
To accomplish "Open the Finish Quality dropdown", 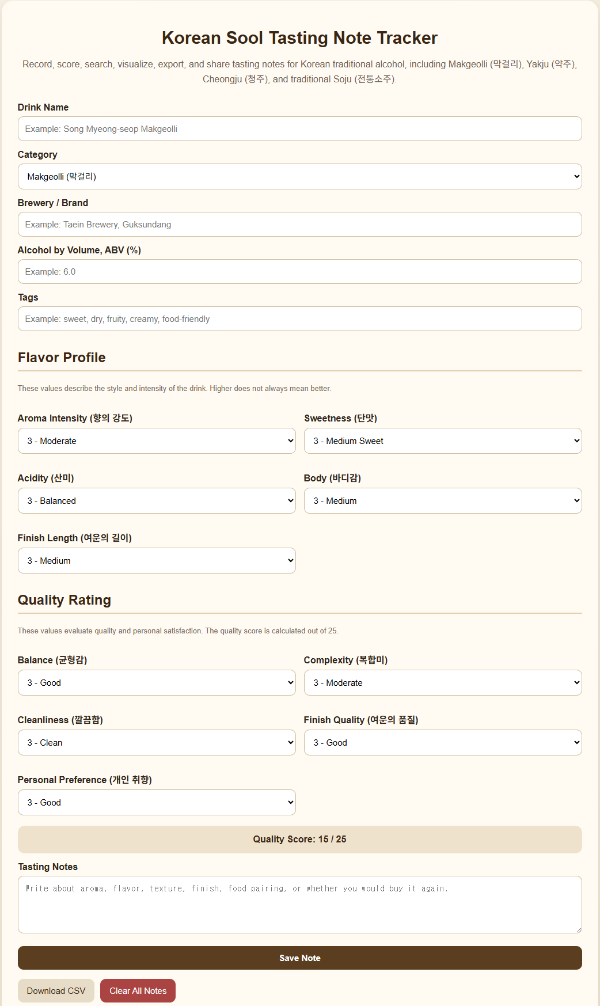I will 443,742.
